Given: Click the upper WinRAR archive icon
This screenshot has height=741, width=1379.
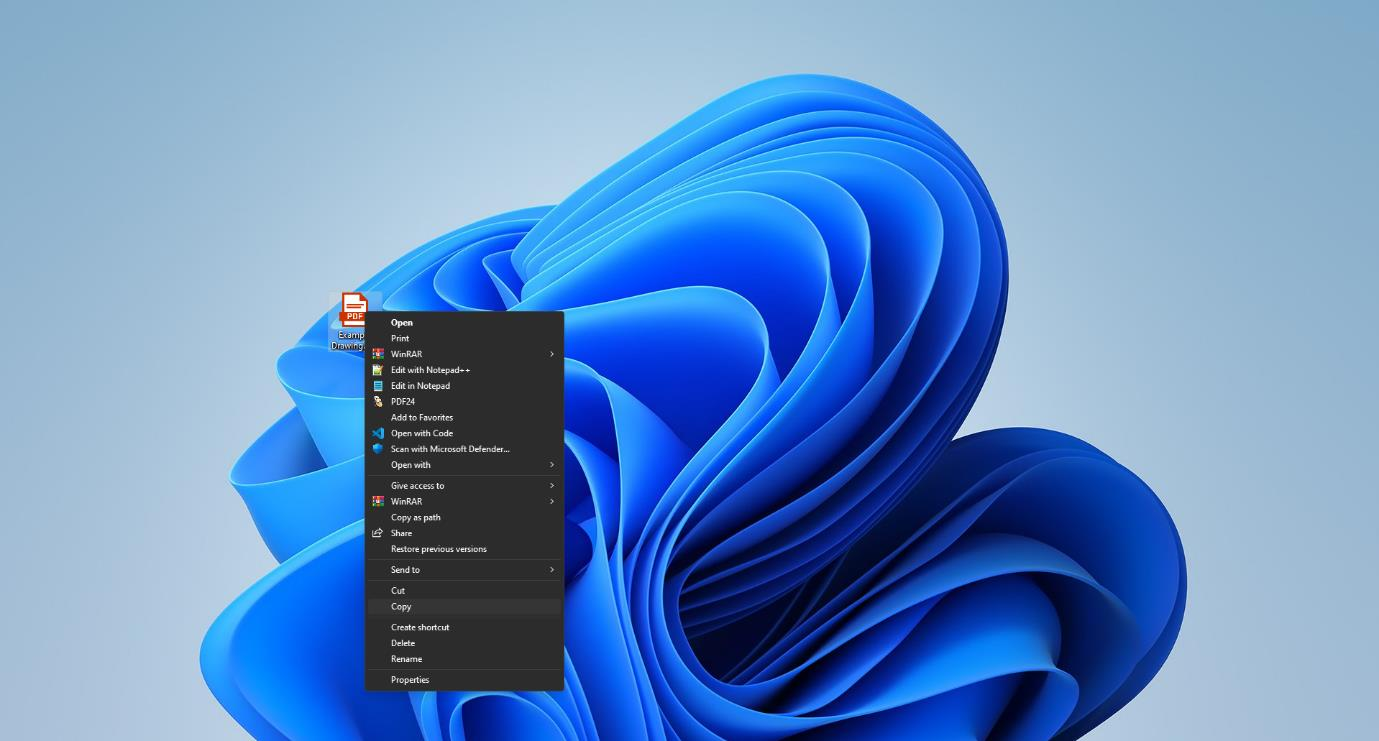Looking at the screenshot, I should click(378, 353).
